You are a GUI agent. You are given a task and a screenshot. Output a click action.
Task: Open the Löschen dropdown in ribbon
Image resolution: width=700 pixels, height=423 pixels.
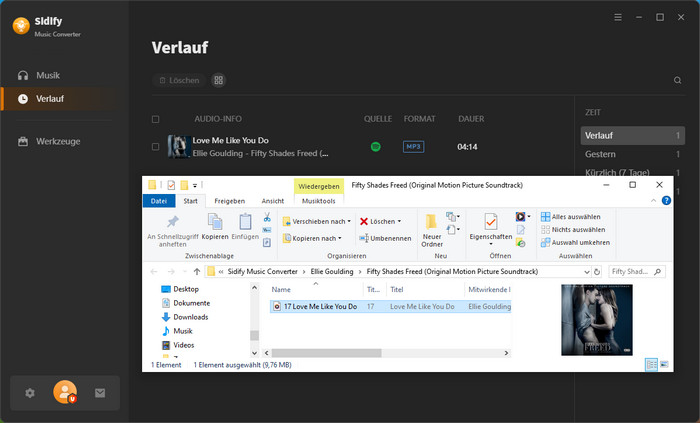(380, 221)
